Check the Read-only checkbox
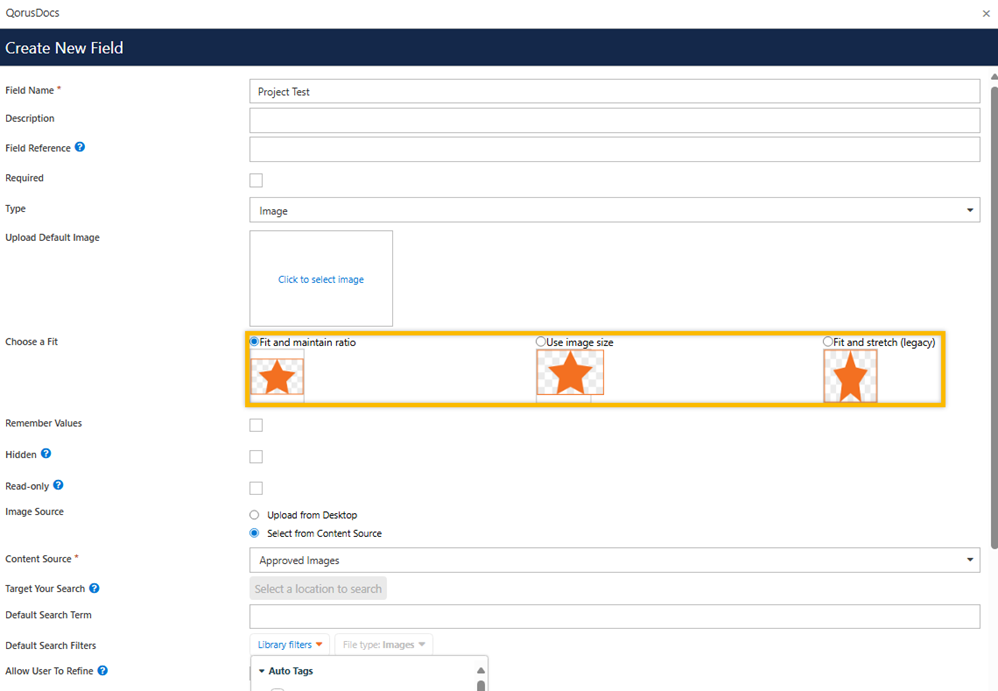The width and height of the screenshot is (998, 691). (256, 488)
